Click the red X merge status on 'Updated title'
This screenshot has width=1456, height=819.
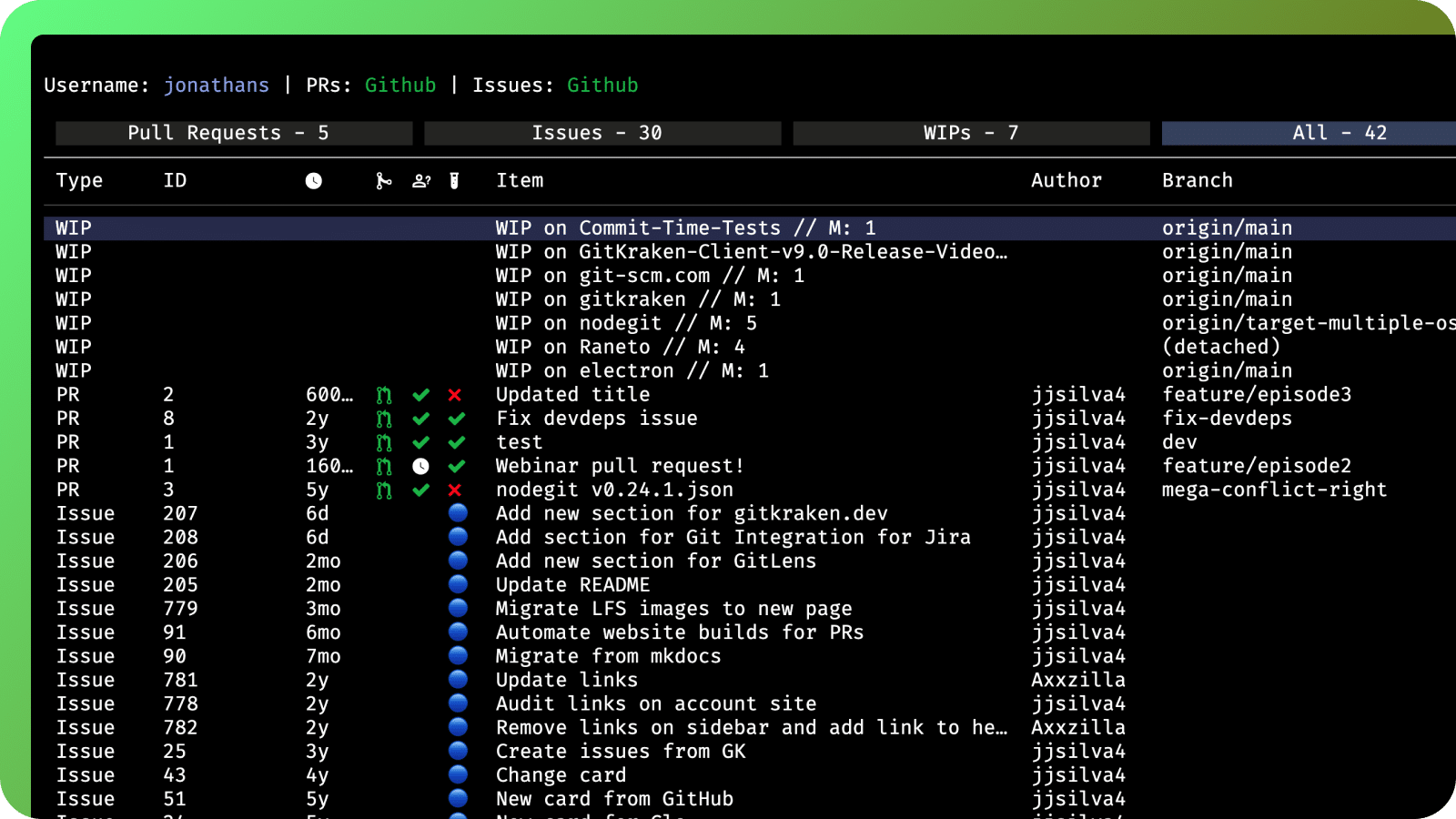pos(454,395)
